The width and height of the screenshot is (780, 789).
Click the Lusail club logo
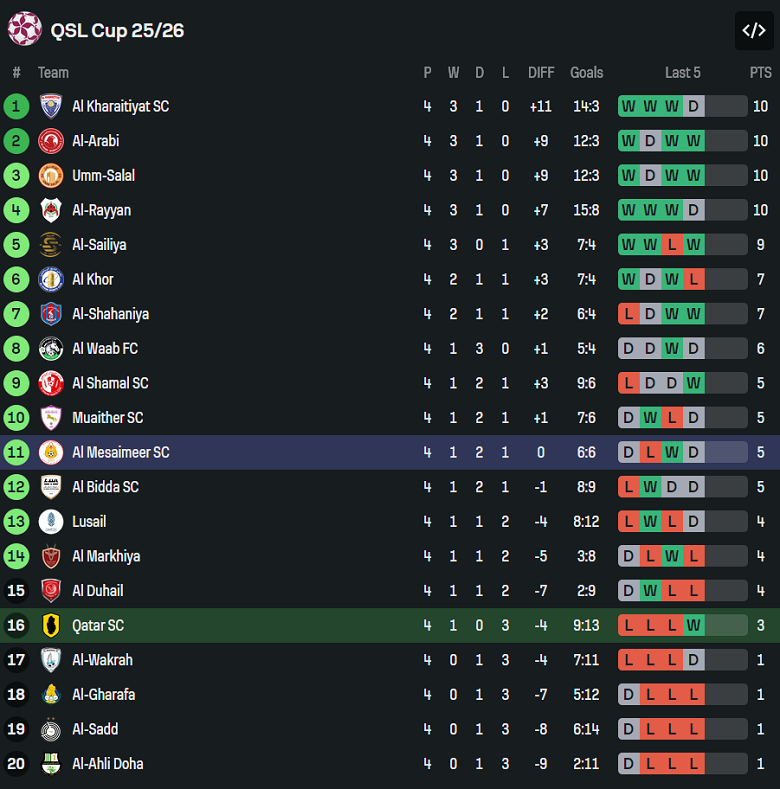coord(51,522)
